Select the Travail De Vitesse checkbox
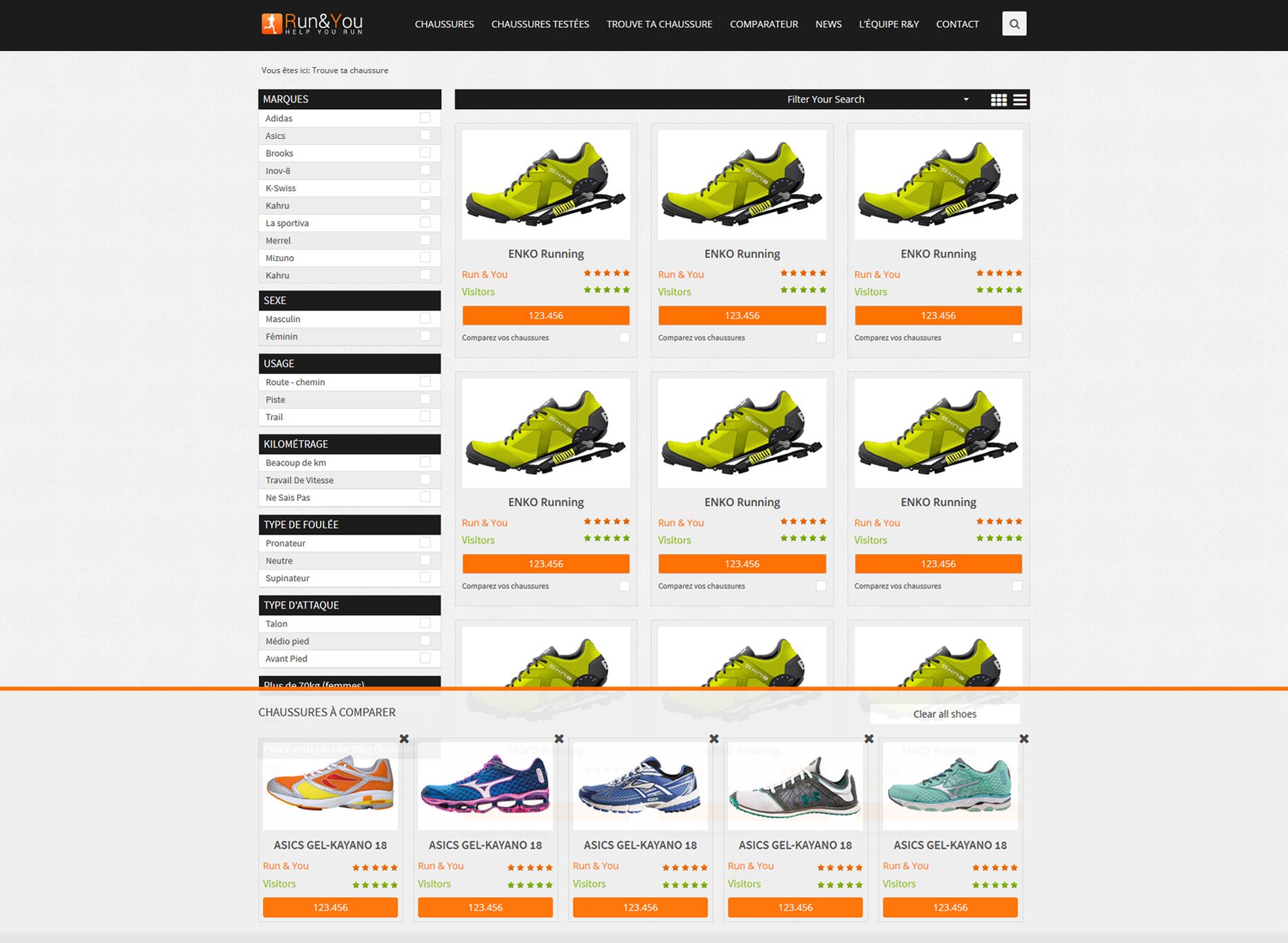Image resolution: width=1288 pixels, height=943 pixels. click(425, 479)
